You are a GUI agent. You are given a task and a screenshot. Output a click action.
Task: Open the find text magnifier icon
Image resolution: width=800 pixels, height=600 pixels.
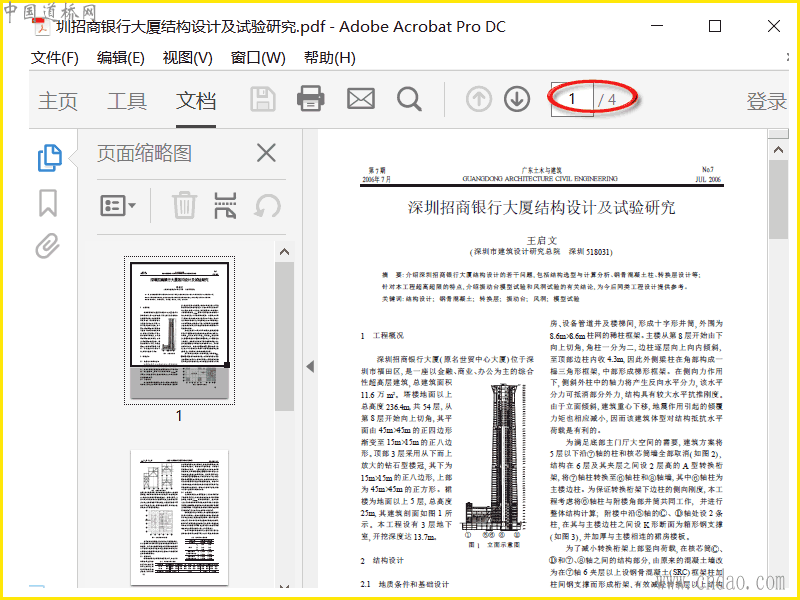click(409, 99)
